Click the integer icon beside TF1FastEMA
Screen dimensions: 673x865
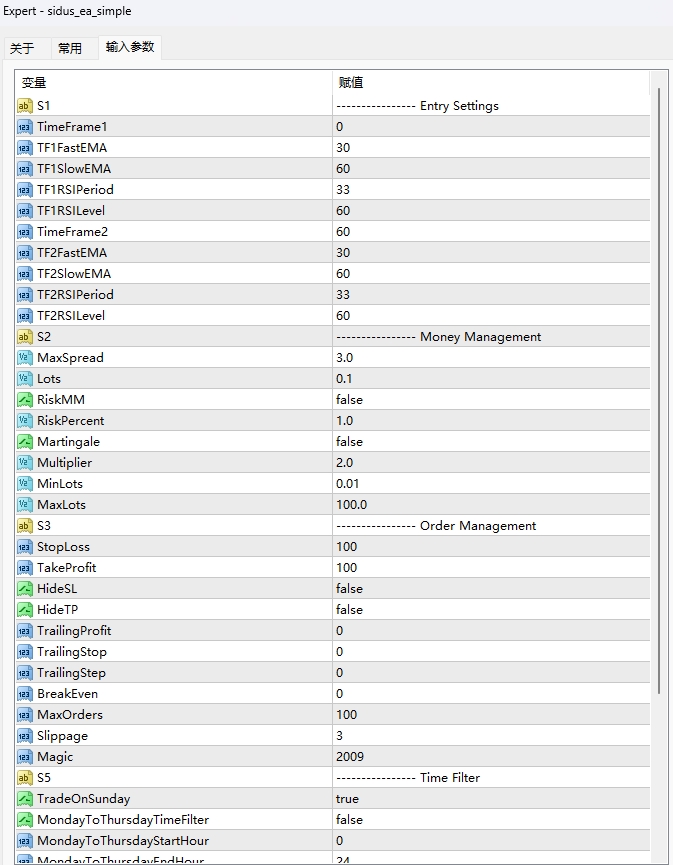[24, 148]
